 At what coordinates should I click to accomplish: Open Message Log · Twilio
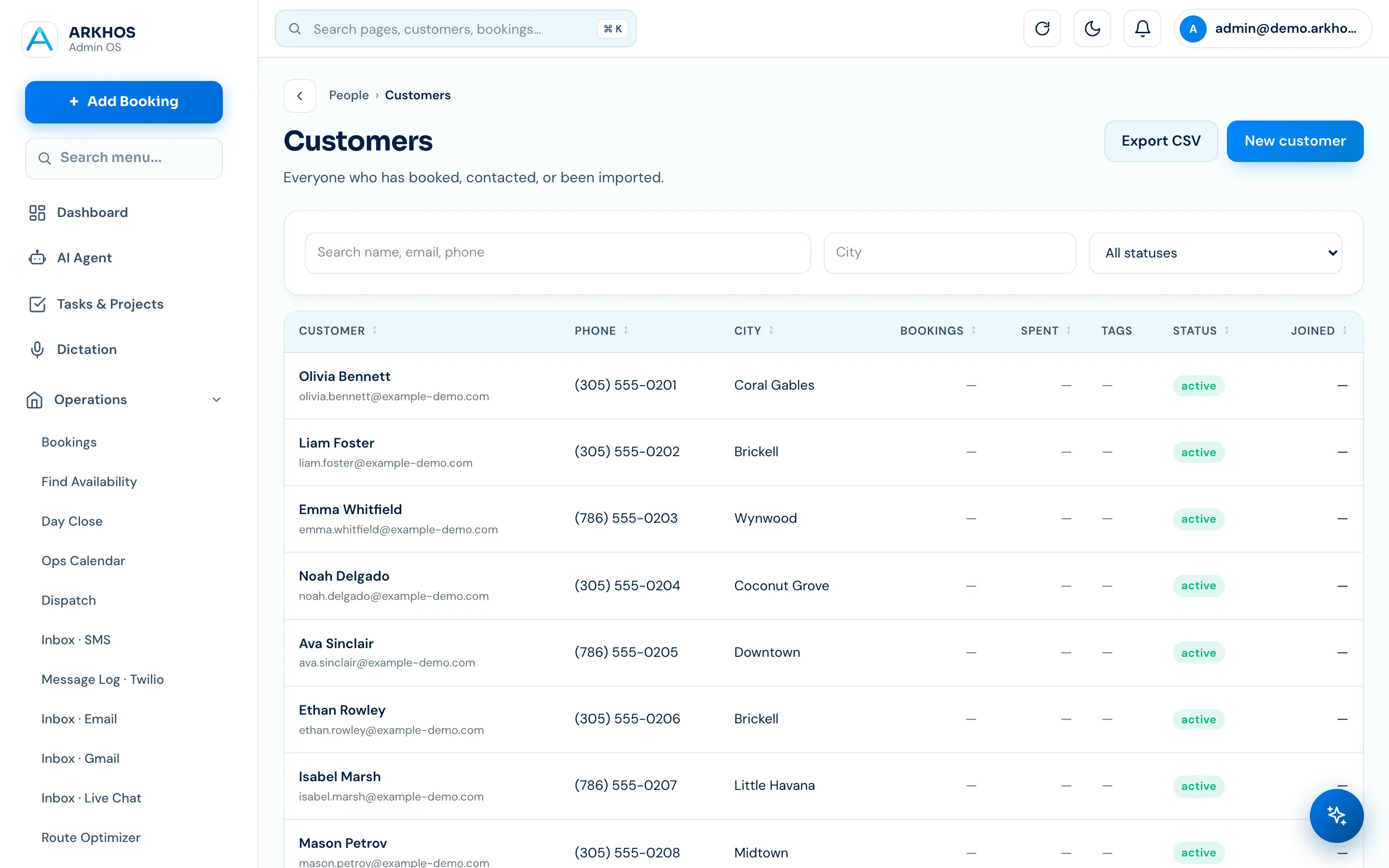pyautogui.click(x=102, y=680)
